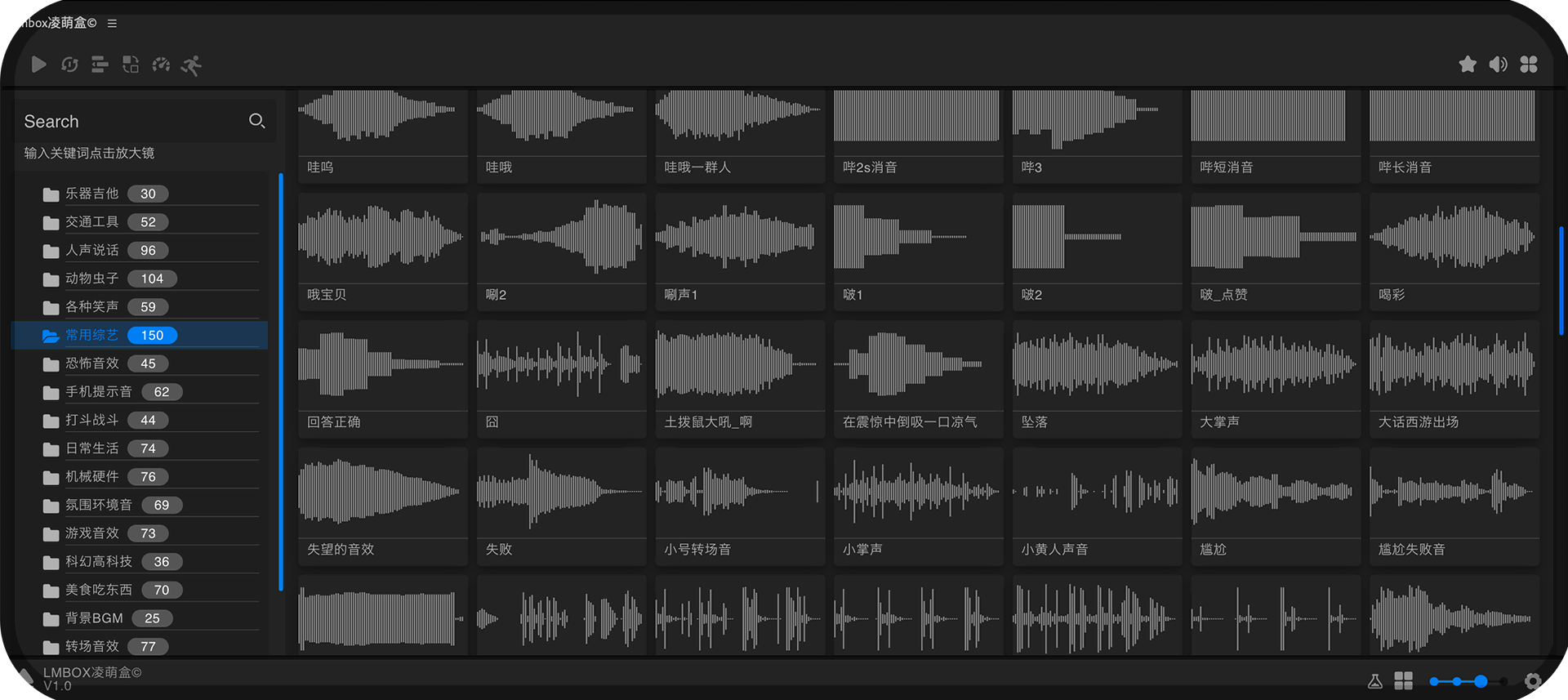This screenshot has width=1568, height=700.
Task: Click the star favorites icon
Action: [x=1468, y=65]
